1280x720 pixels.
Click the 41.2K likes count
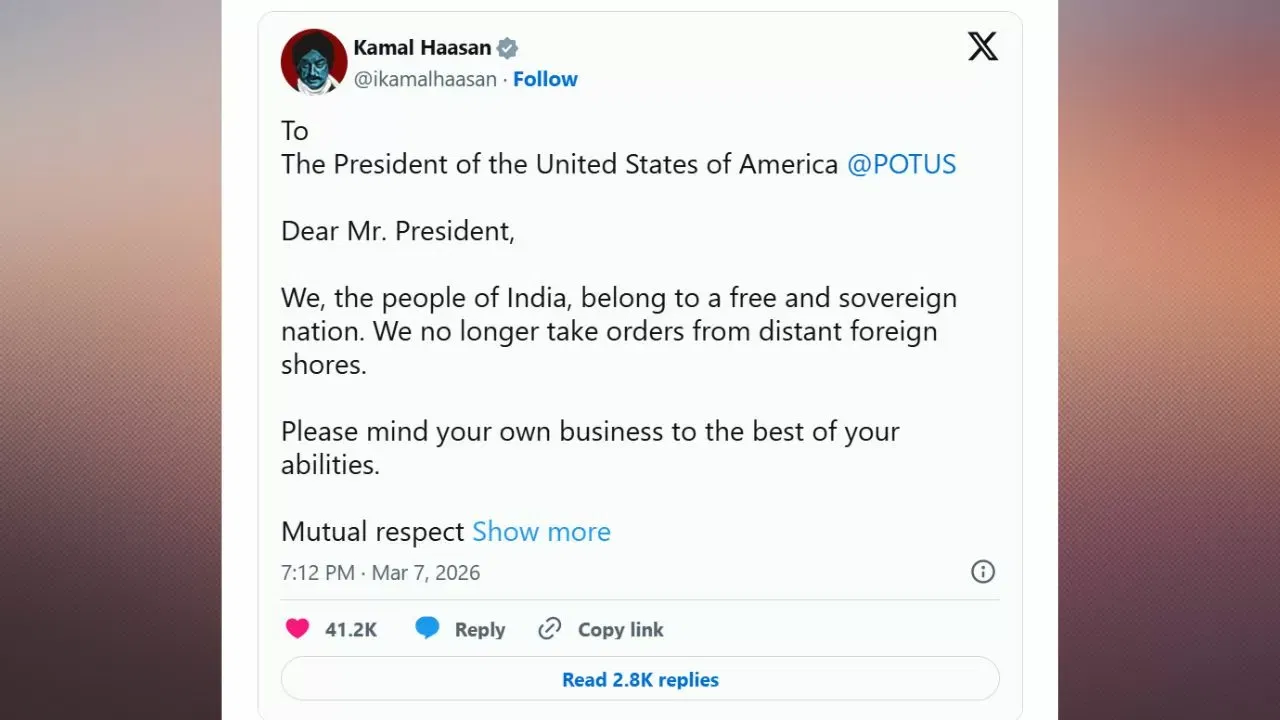click(x=351, y=630)
